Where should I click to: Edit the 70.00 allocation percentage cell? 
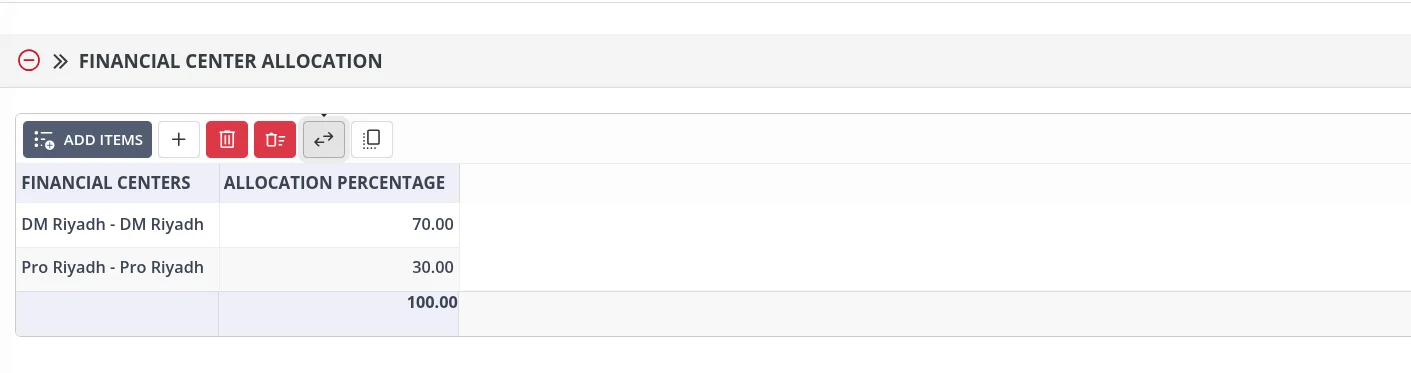339,225
